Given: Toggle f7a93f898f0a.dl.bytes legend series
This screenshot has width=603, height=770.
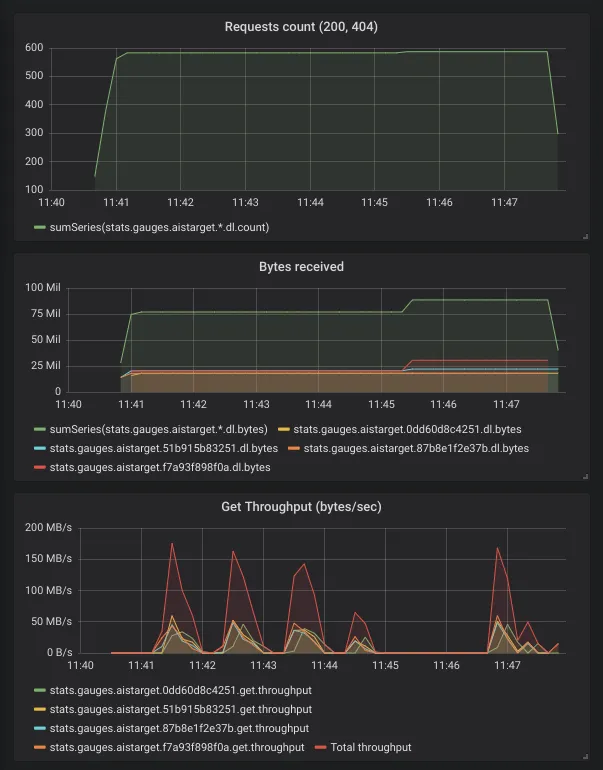Looking at the screenshot, I should tap(160, 468).
